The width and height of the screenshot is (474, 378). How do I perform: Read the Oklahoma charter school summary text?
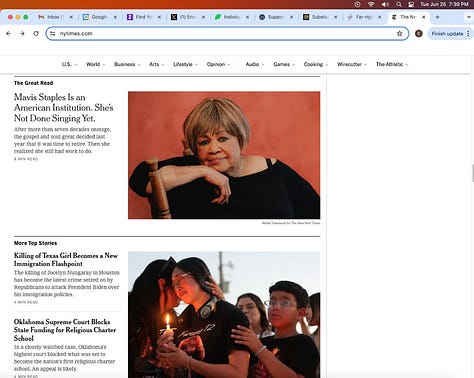tap(64, 358)
